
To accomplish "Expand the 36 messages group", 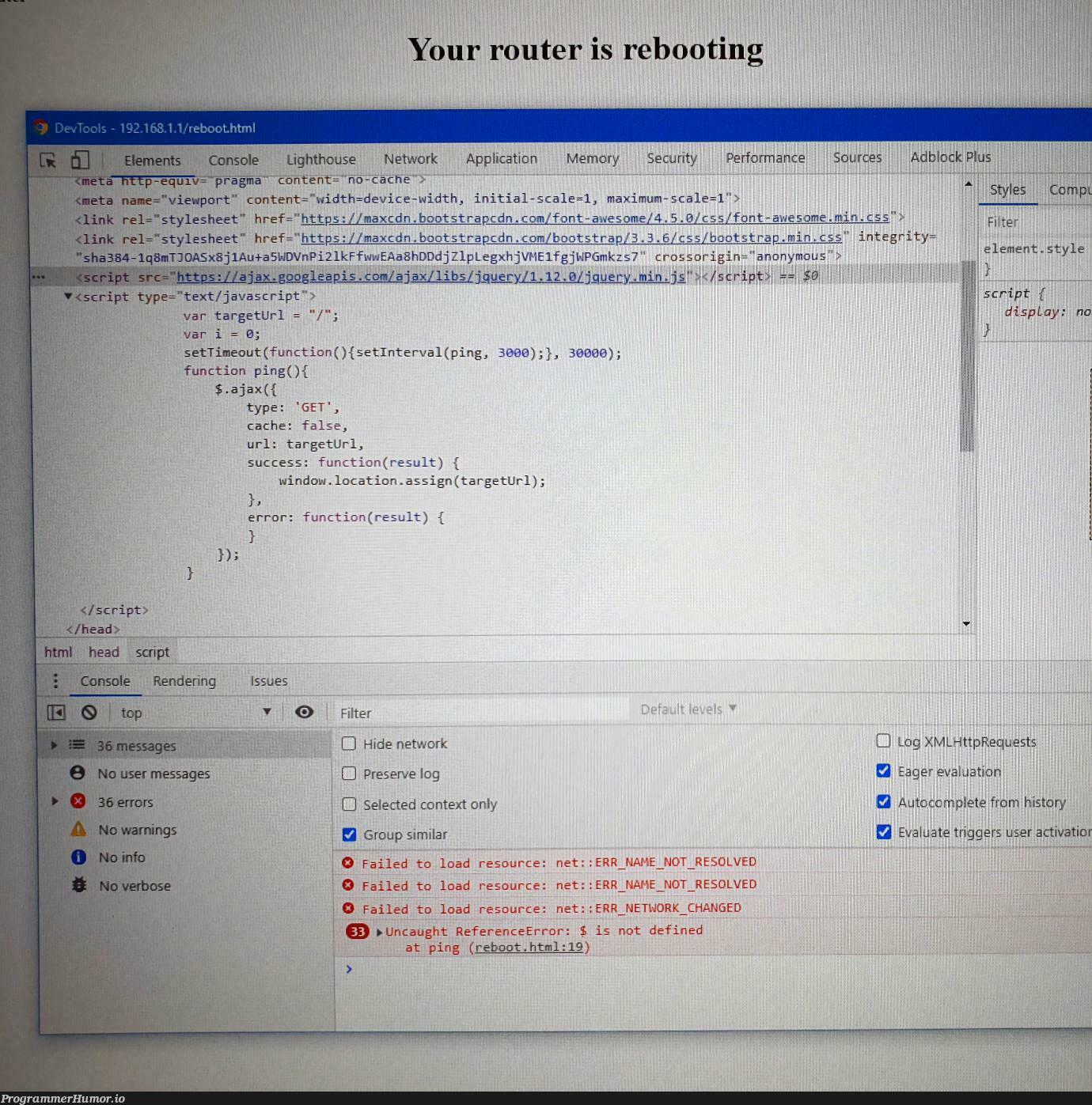I will click(x=54, y=745).
